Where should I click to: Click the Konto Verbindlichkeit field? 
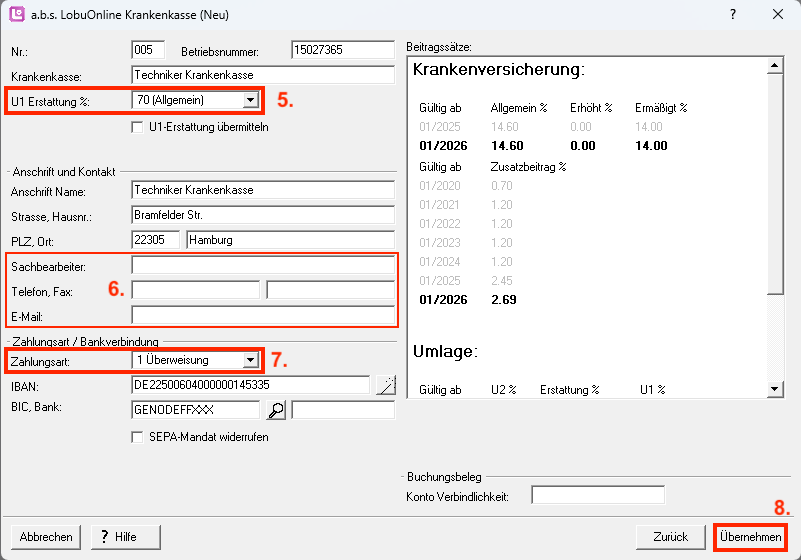[x=597, y=495]
